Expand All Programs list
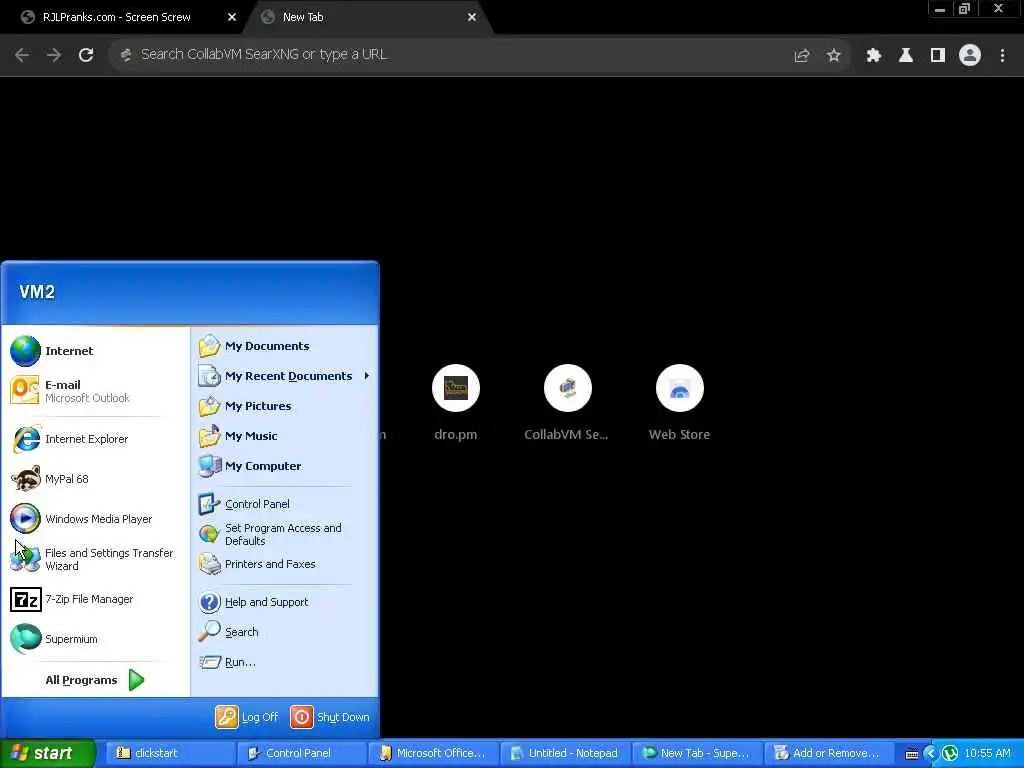The image size is (1024, 768). click(x=95, y=680)
